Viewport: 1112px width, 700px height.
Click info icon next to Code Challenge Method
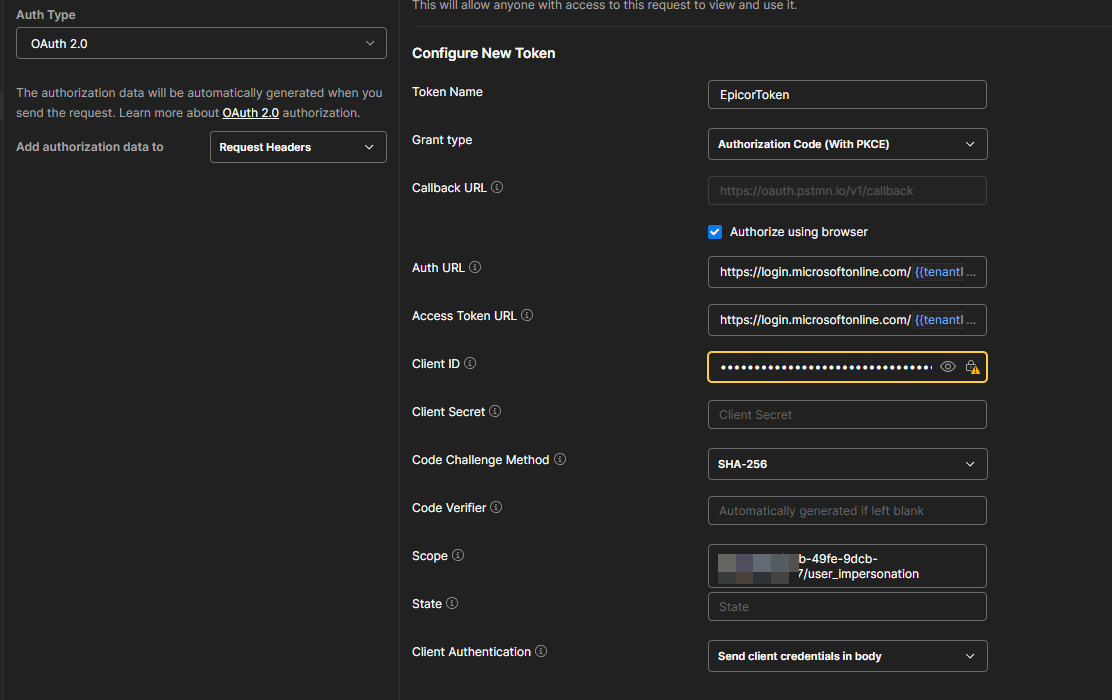coord(560,460)
